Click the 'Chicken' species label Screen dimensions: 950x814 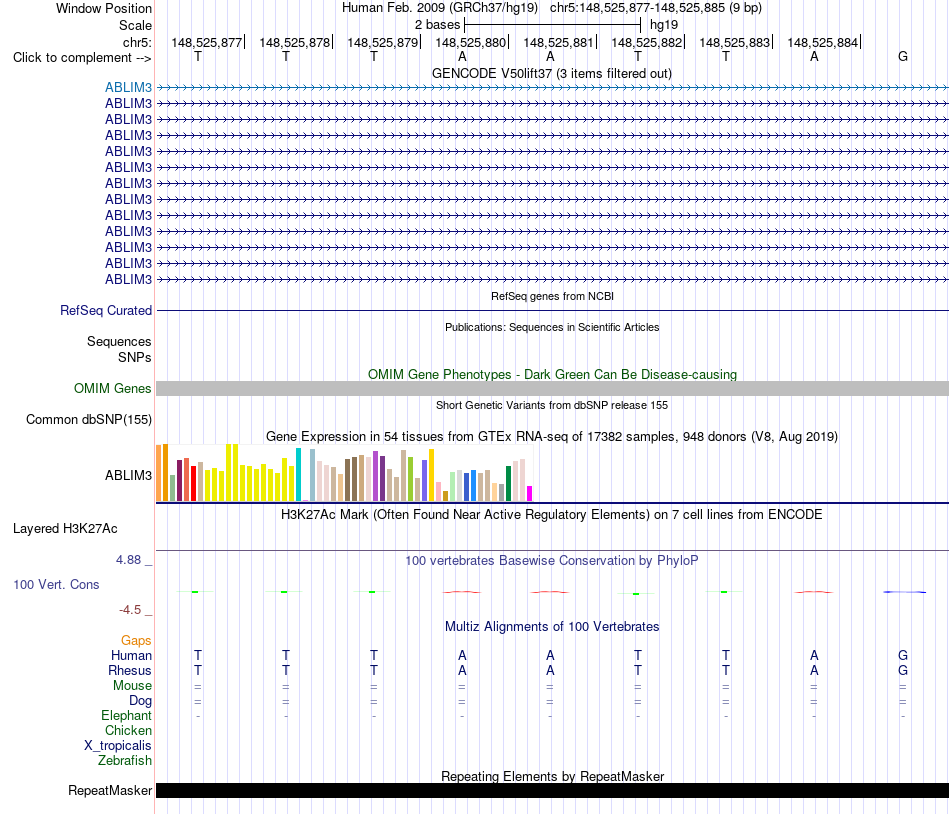128,730
